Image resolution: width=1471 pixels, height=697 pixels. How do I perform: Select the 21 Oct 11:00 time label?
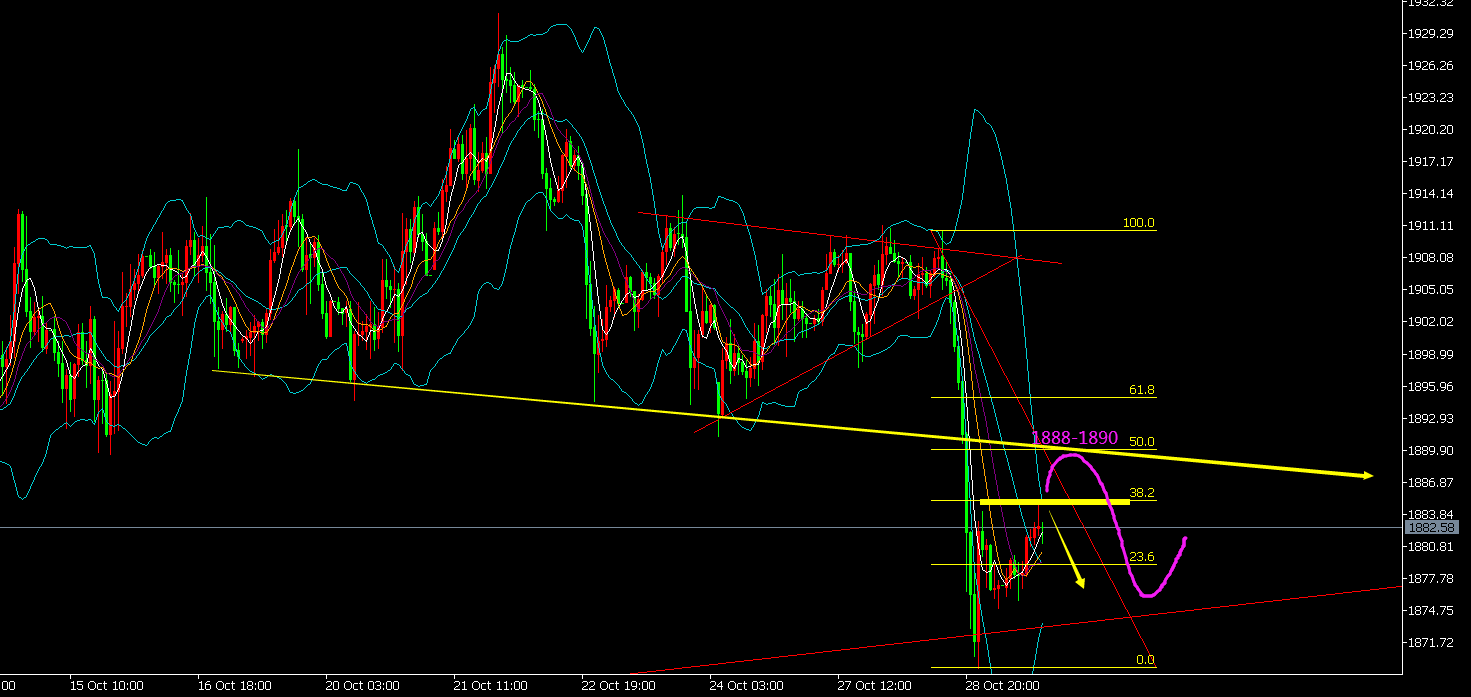(490, 686)
